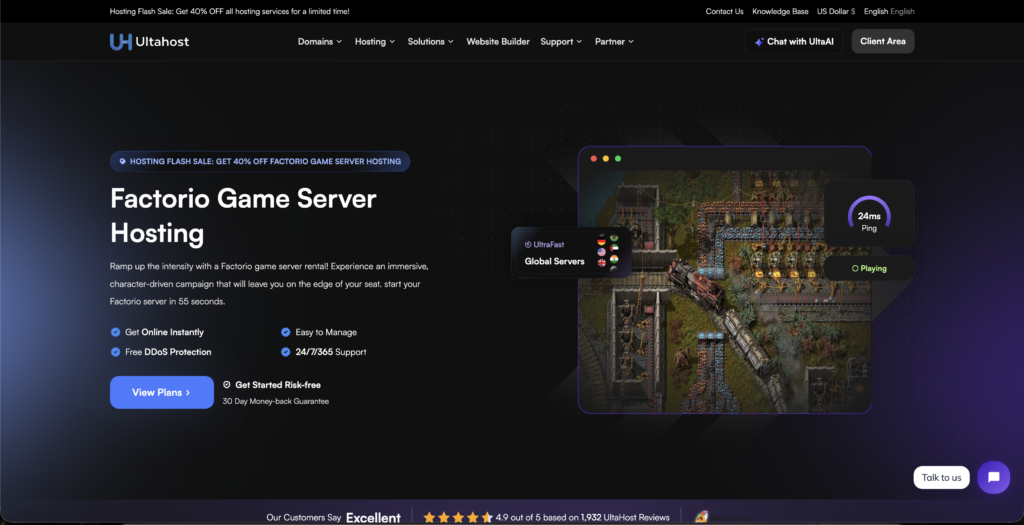Click the Global Servers card text
The height and width of the screenshot is (525, 1024).
tap(554, 261)
